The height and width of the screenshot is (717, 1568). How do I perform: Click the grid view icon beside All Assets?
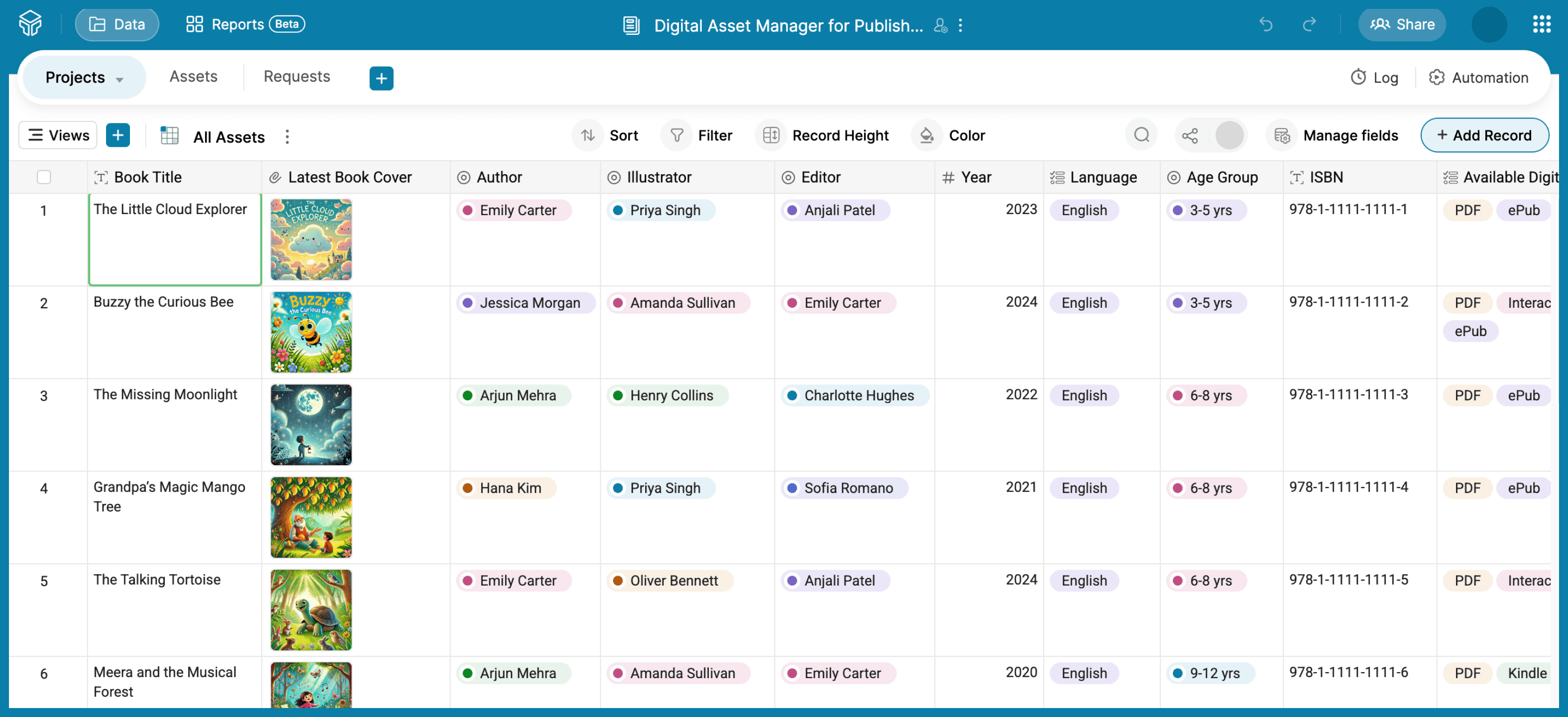170,135
